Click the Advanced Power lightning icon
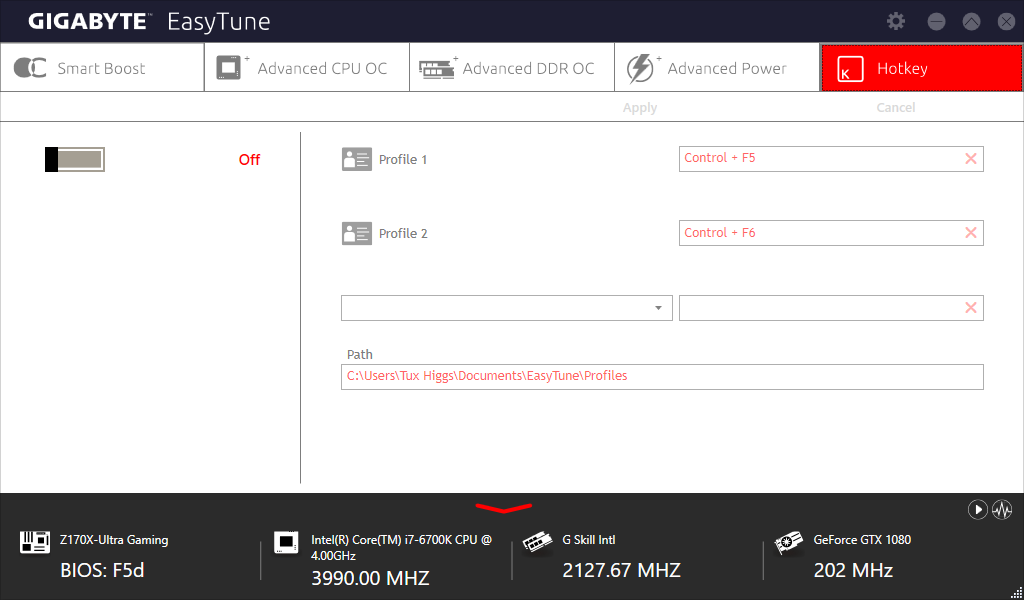 click(x=643, y=68)
